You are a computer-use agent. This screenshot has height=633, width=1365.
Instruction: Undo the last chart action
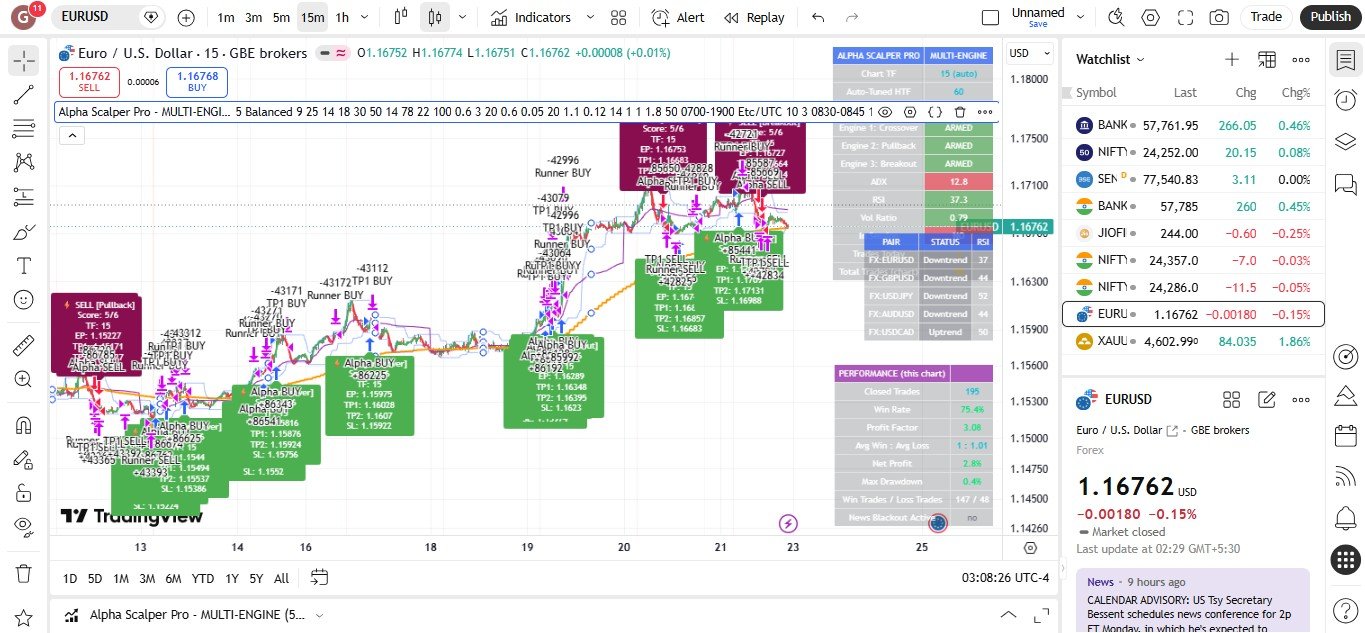pos(819,17)
